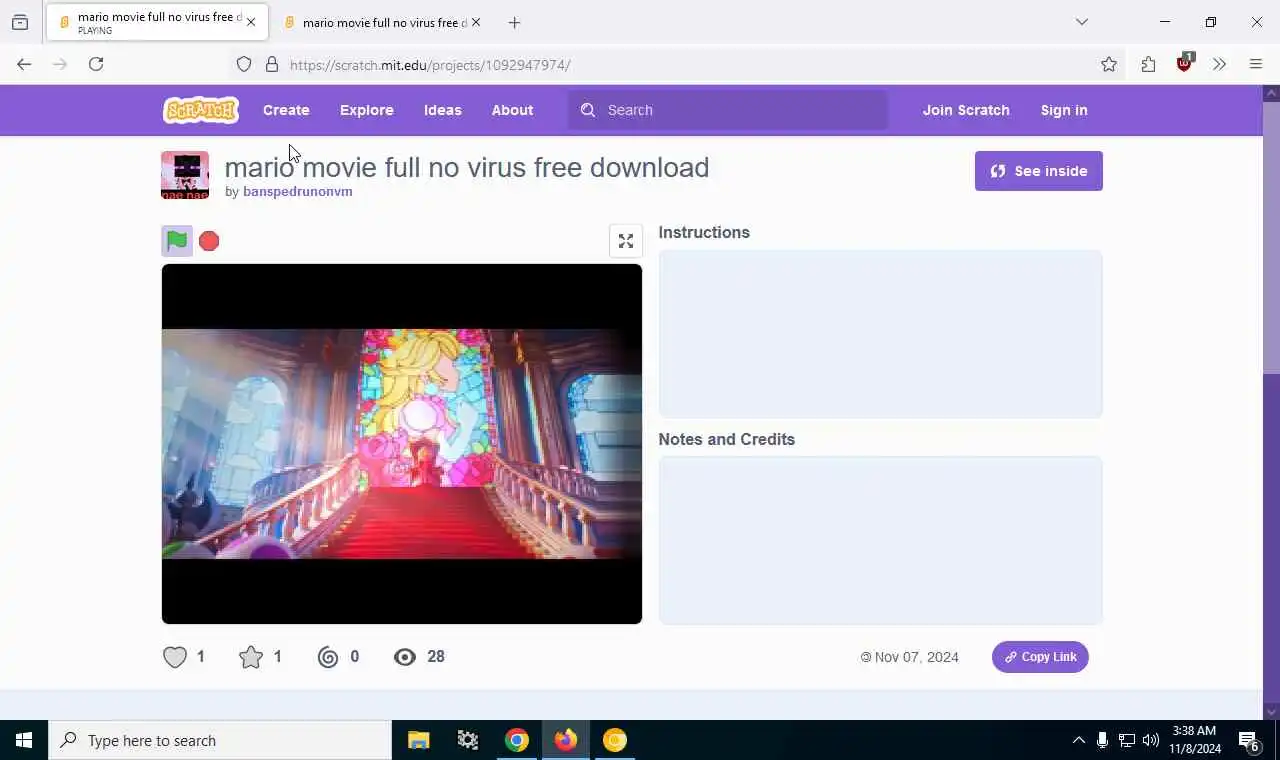Click the taskbar Type here to search box

tap(220, 740)
